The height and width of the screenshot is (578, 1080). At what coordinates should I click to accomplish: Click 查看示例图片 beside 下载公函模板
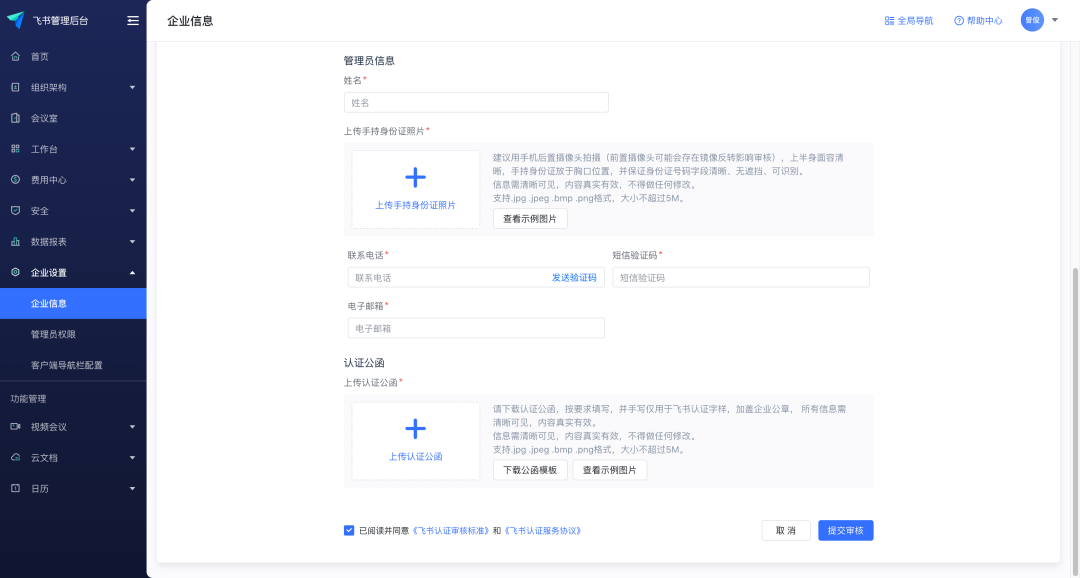tap(610, 470)
